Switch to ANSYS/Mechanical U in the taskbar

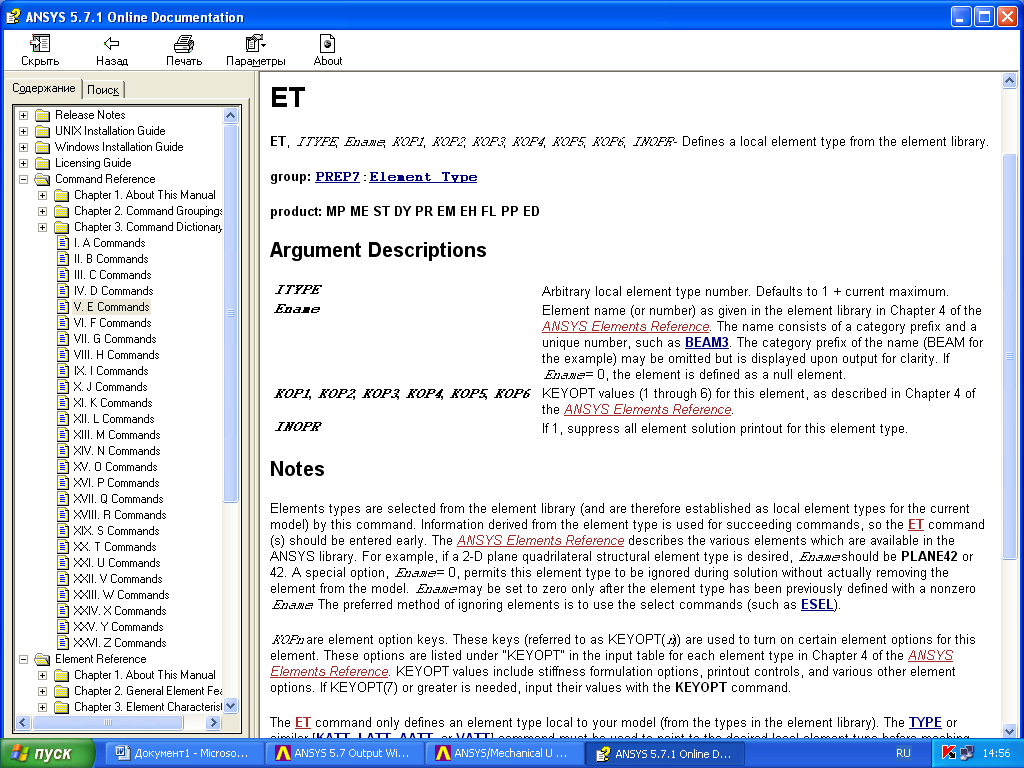point(505,753)
